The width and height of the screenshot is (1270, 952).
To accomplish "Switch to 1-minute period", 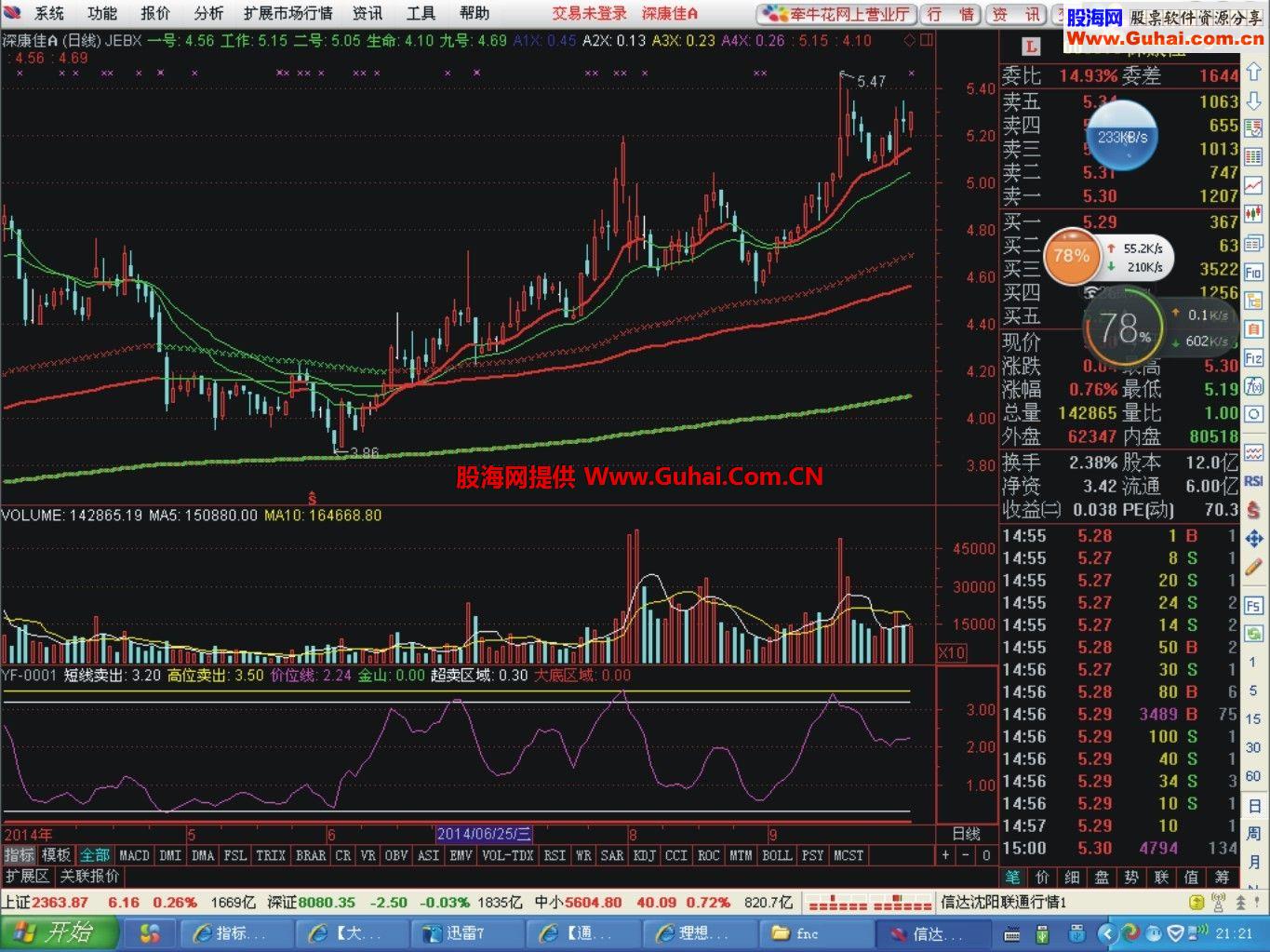I will point(1253,662).
